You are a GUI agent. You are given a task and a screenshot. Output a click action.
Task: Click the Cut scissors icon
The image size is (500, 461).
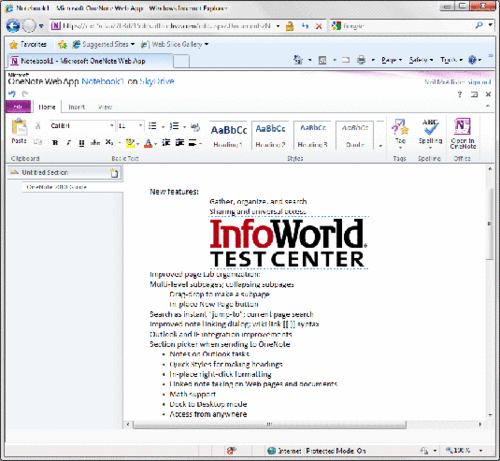[38, 126]
